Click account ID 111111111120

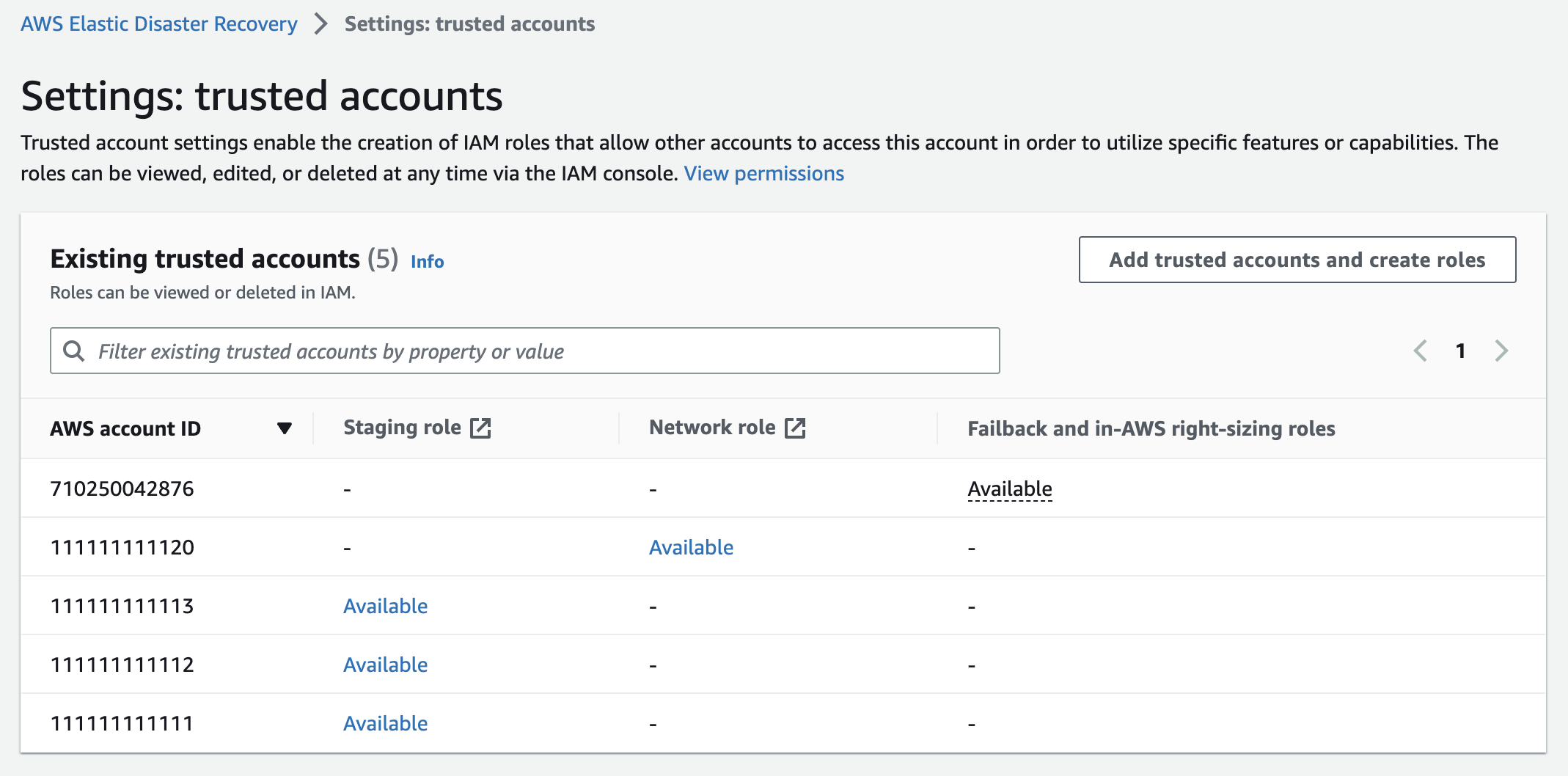(122, 547)
